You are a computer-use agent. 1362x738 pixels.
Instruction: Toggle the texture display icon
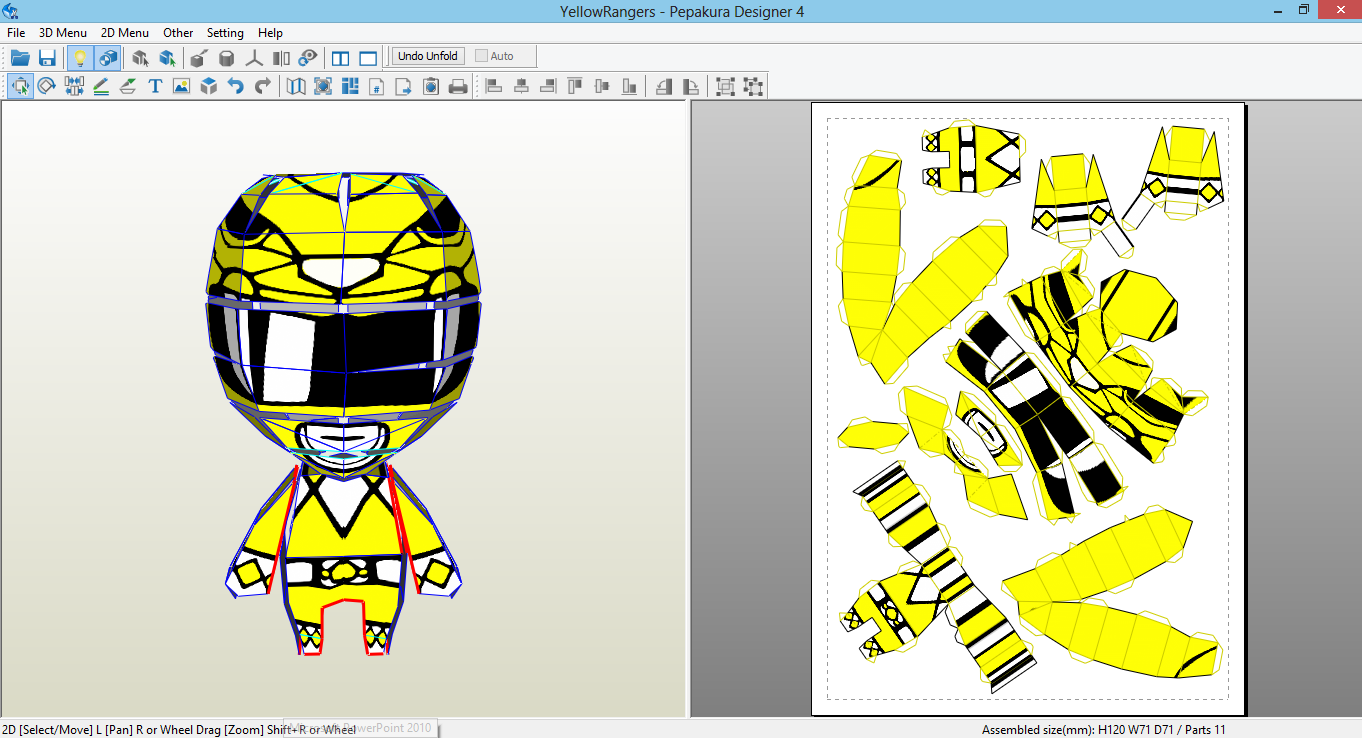coord(107,57)
